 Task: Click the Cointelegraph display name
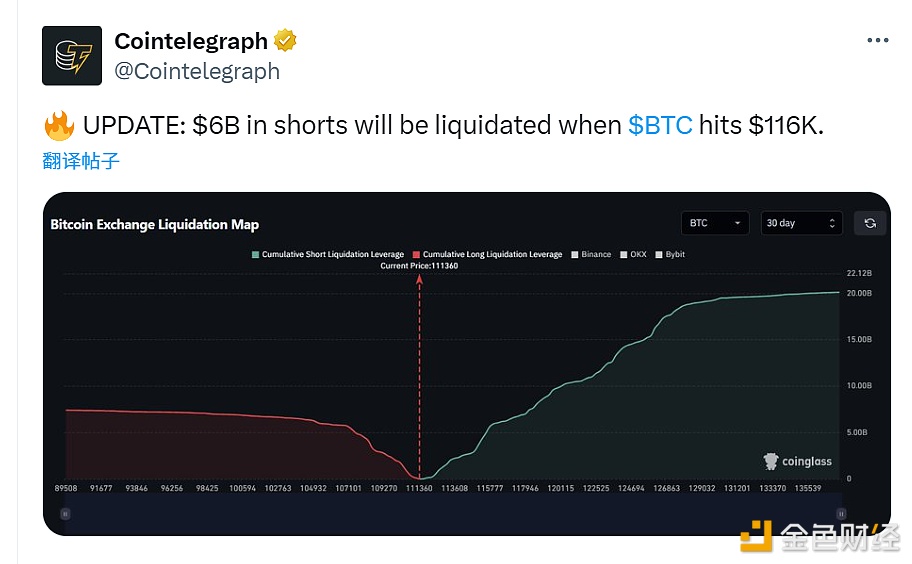191,41
